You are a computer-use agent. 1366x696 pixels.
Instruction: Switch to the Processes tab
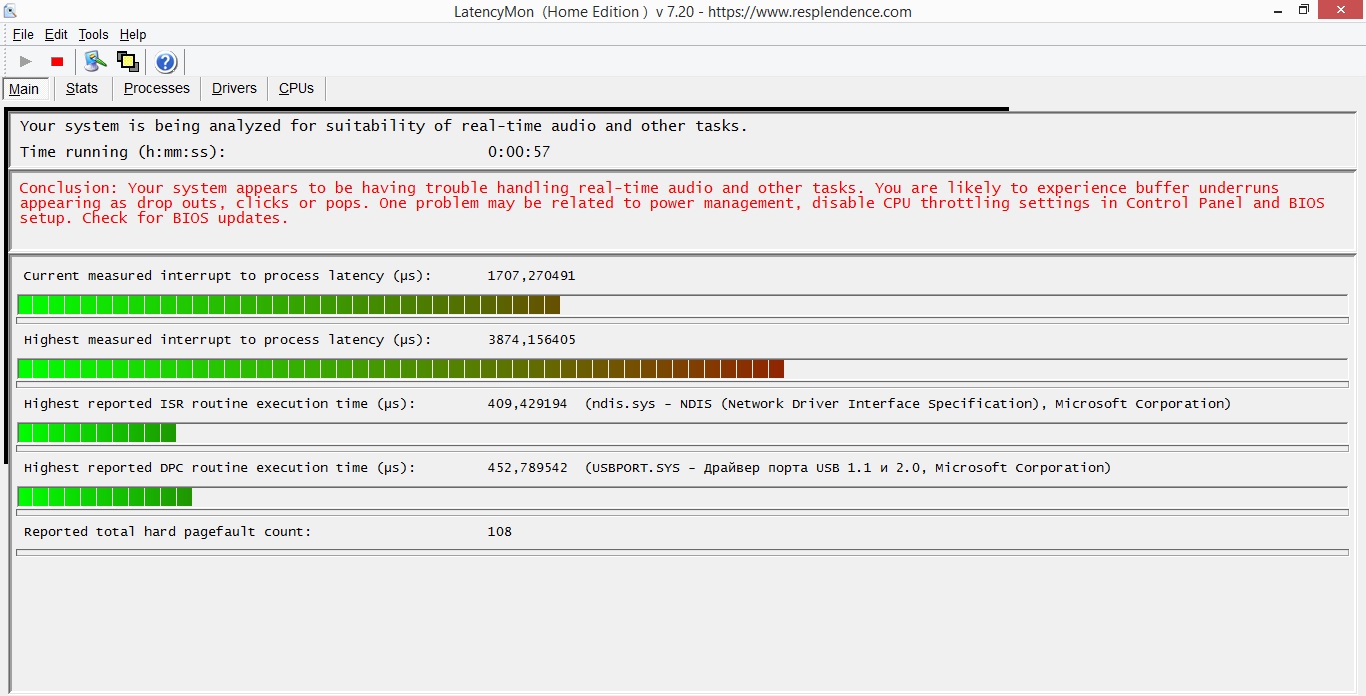coord(156,88)
